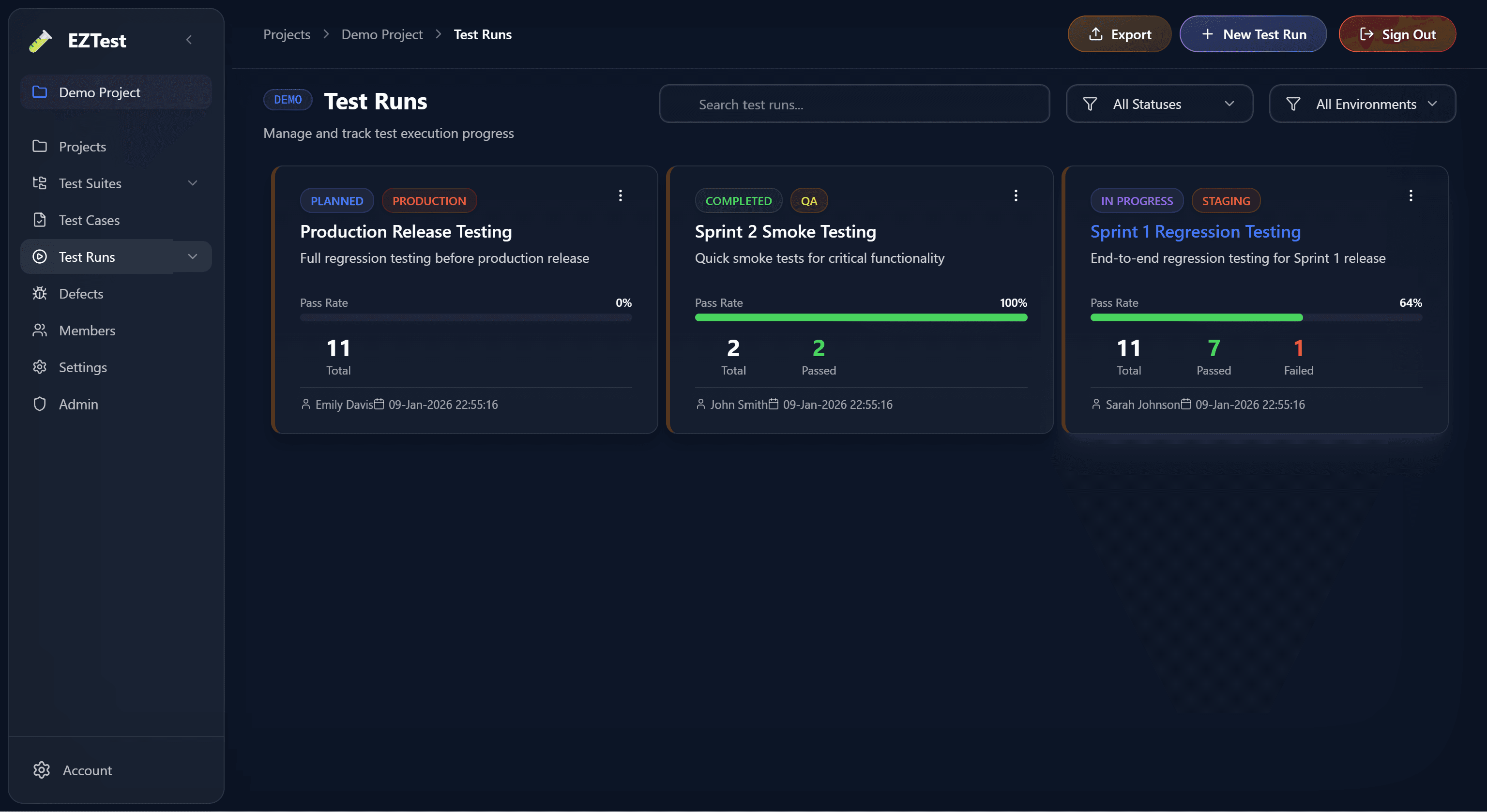Open the All Environments filter dropdown
This screenshot has width=1487, height=812.
(x=1362, y=104)
